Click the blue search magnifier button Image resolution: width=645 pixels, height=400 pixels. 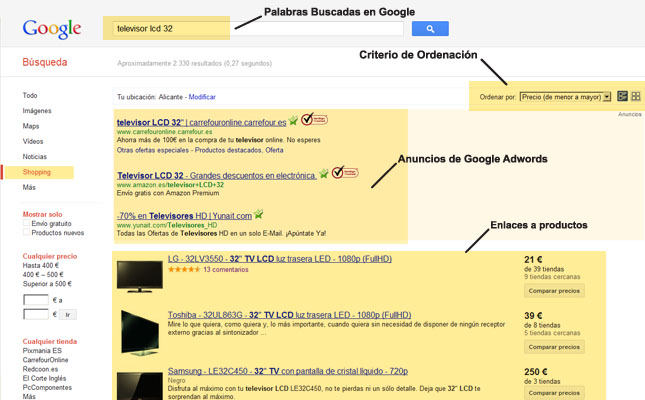tap(430, 29)
